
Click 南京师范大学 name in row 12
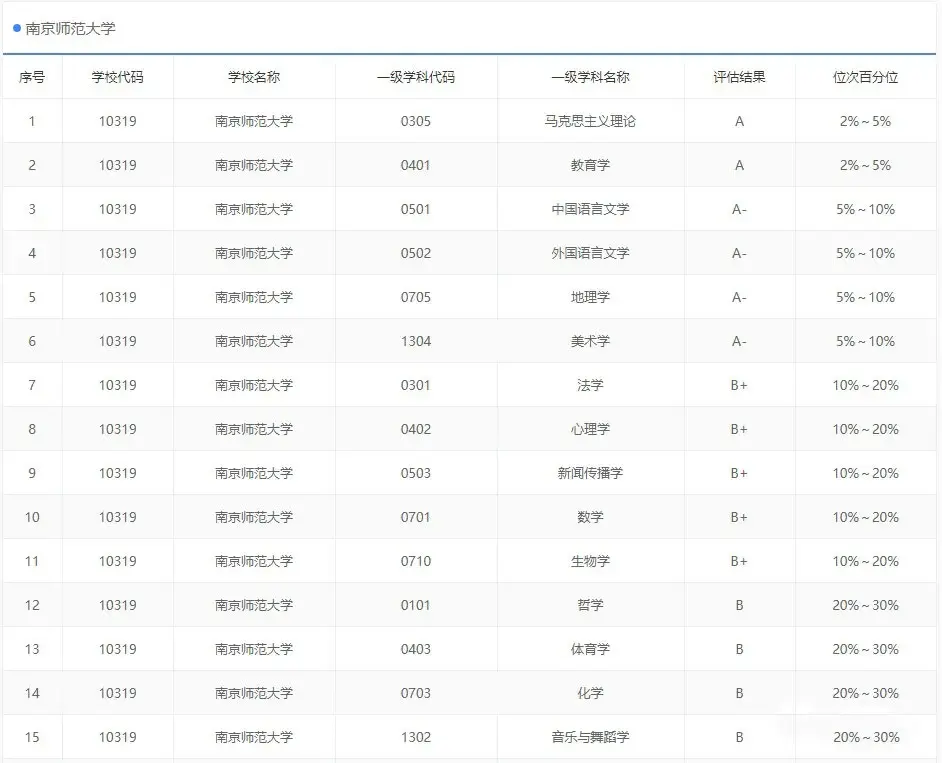pyautogui.click(x=254, y=605)
